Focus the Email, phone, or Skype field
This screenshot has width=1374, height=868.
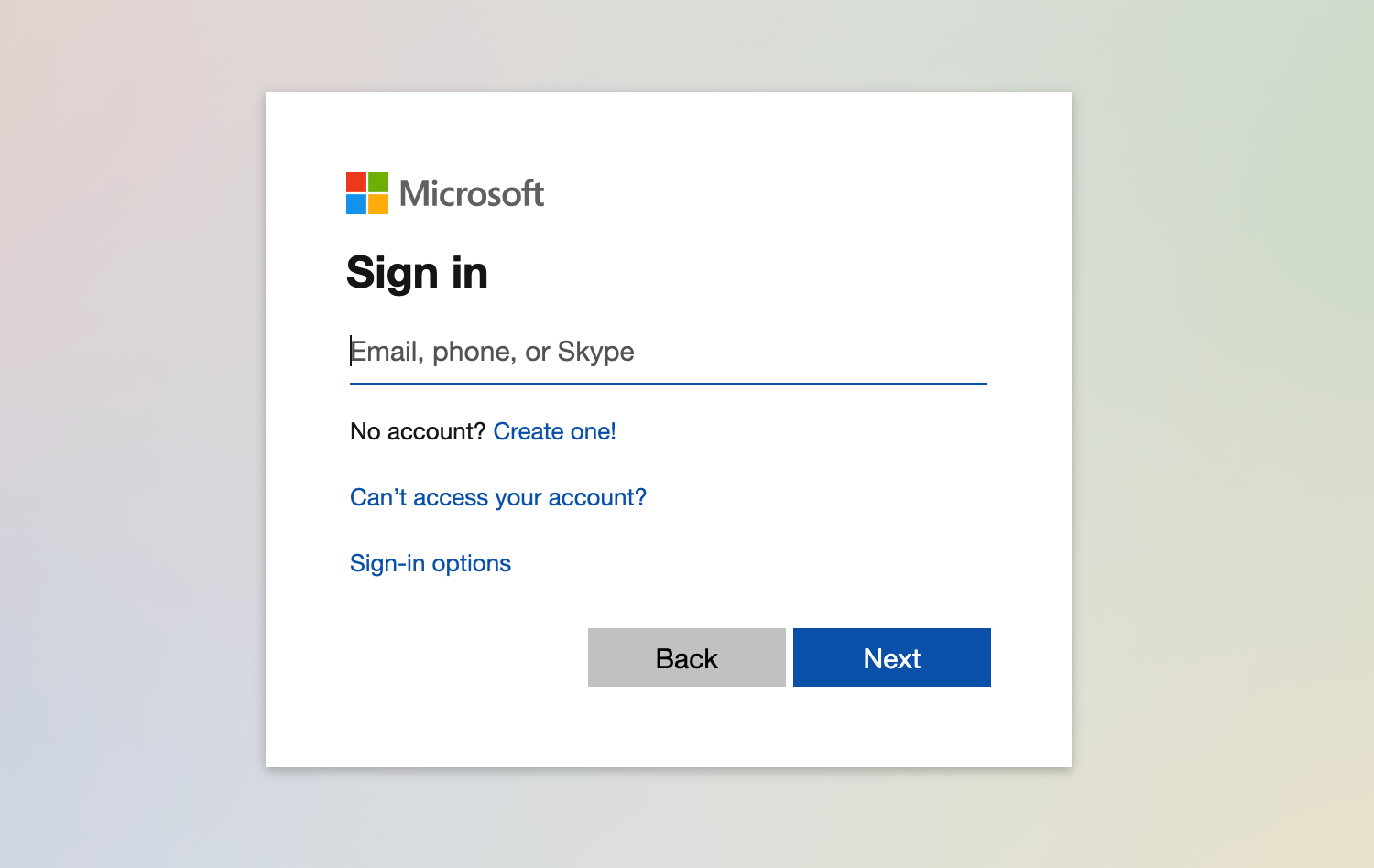[x=669, y=352]
